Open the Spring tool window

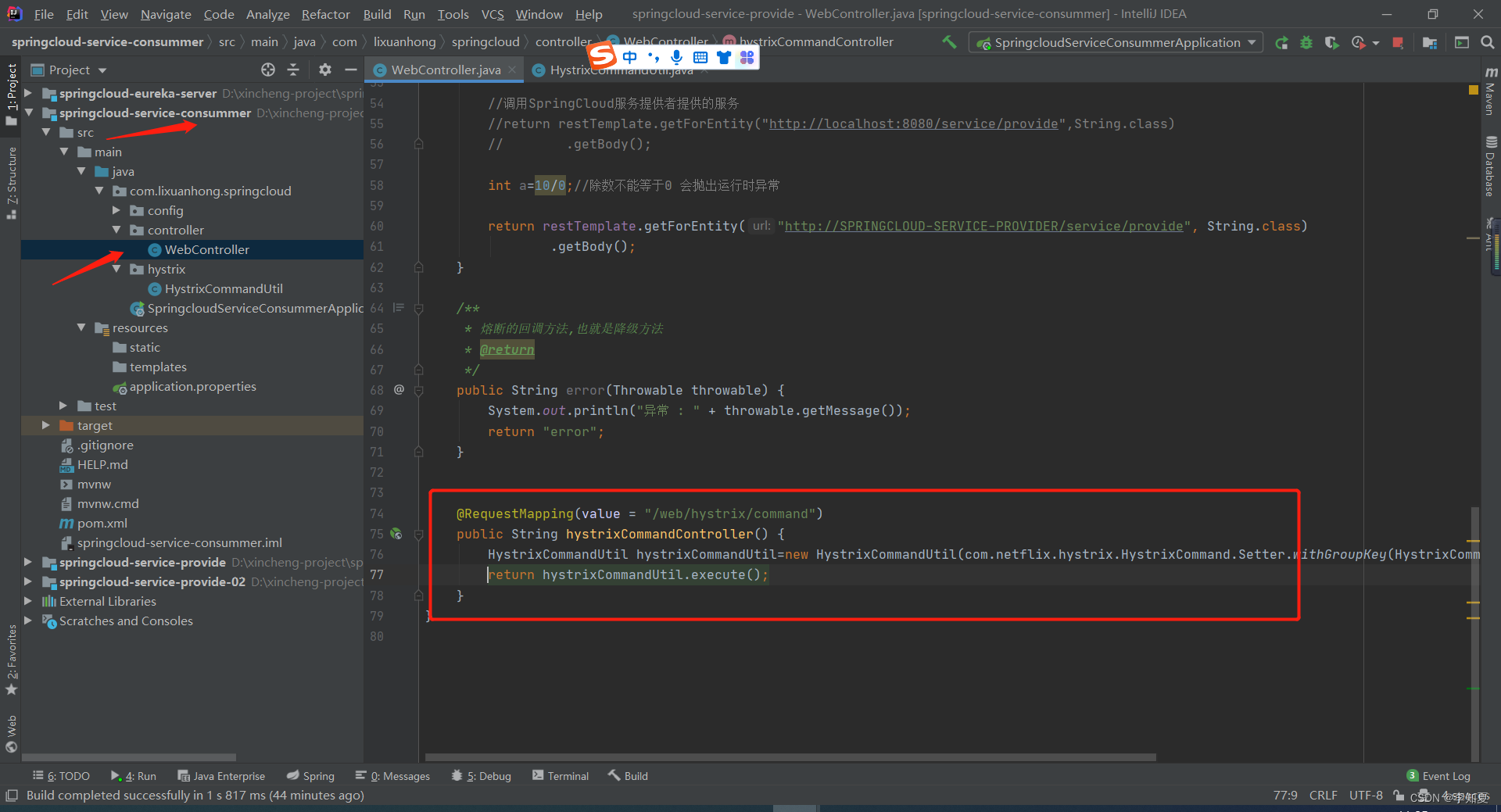click(x=310, y=776)
